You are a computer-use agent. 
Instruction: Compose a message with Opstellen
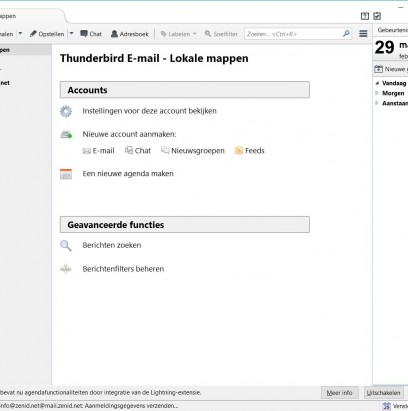[47, 34]
